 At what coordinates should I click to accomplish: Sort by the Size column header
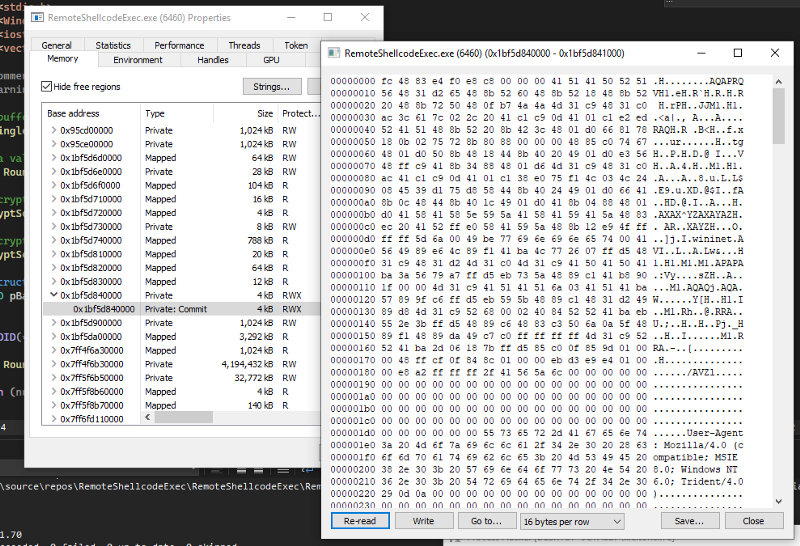coord(245,113)
